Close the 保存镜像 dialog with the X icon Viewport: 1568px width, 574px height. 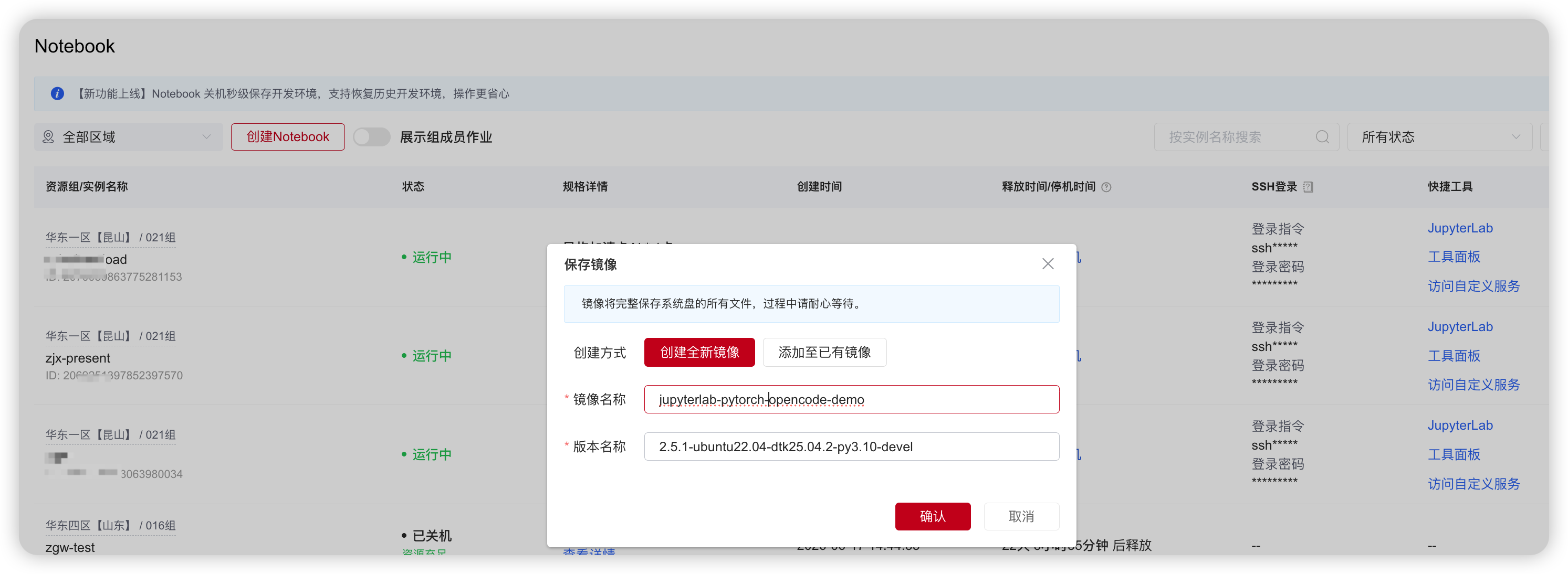(x=1048, y=264)
